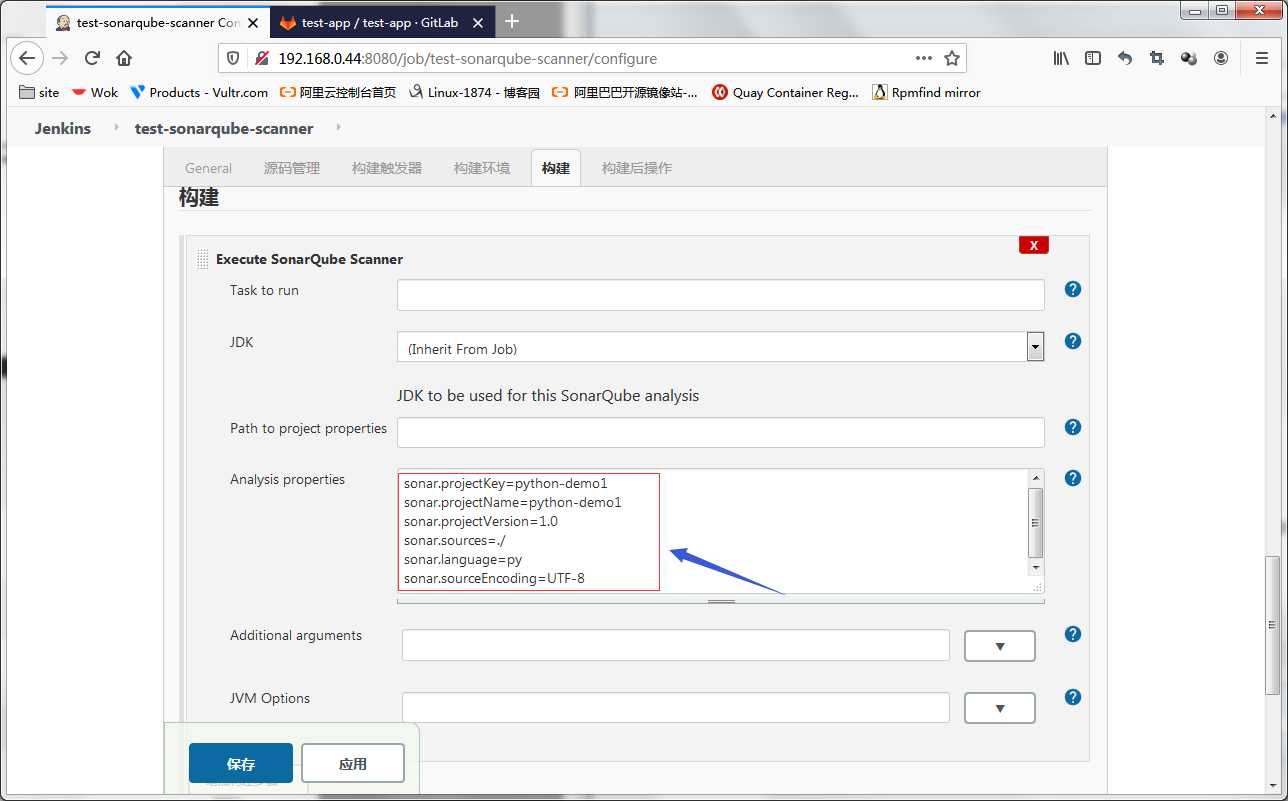
Task: Click the insecure connection lock icon
Action: [x=261, y=58]
